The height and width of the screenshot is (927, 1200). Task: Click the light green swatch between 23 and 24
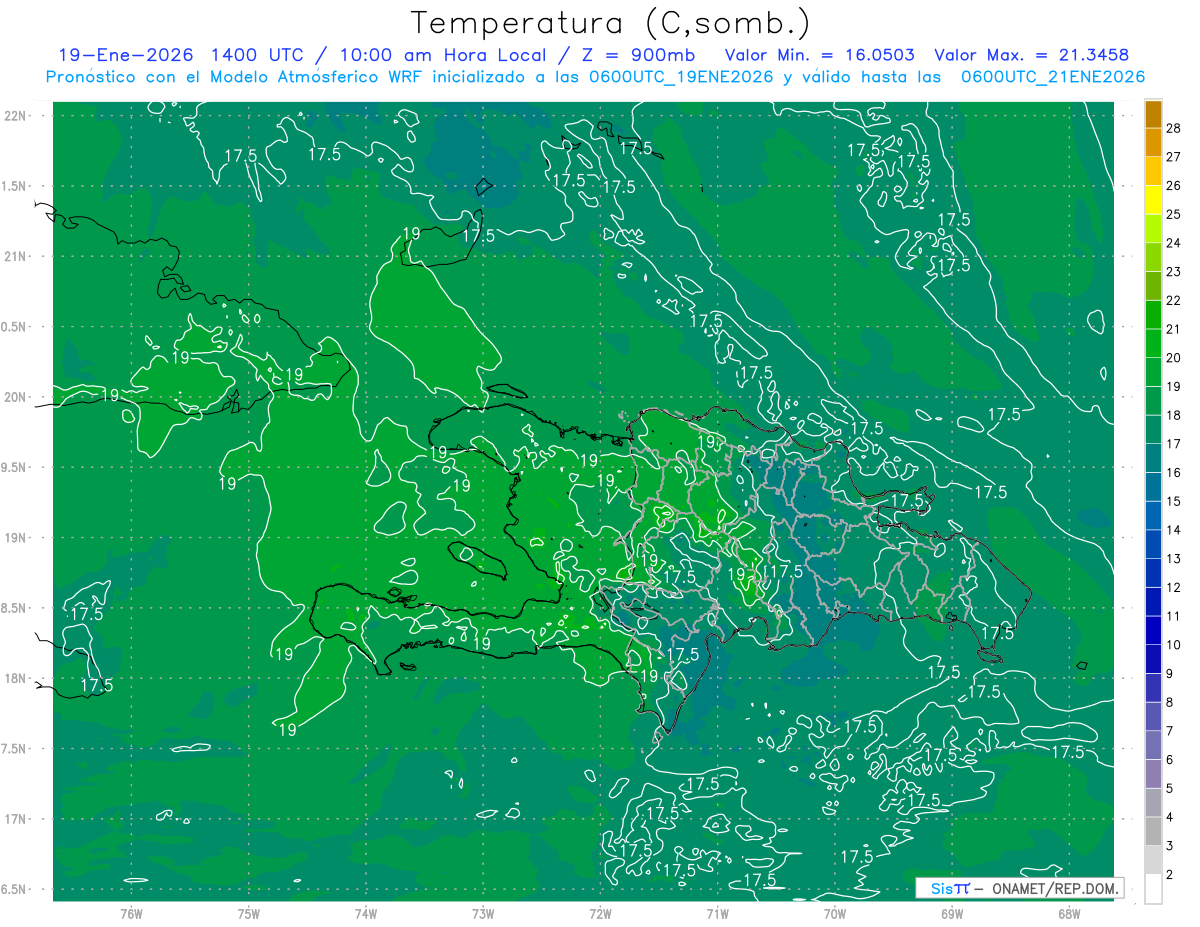(1153, 257)
